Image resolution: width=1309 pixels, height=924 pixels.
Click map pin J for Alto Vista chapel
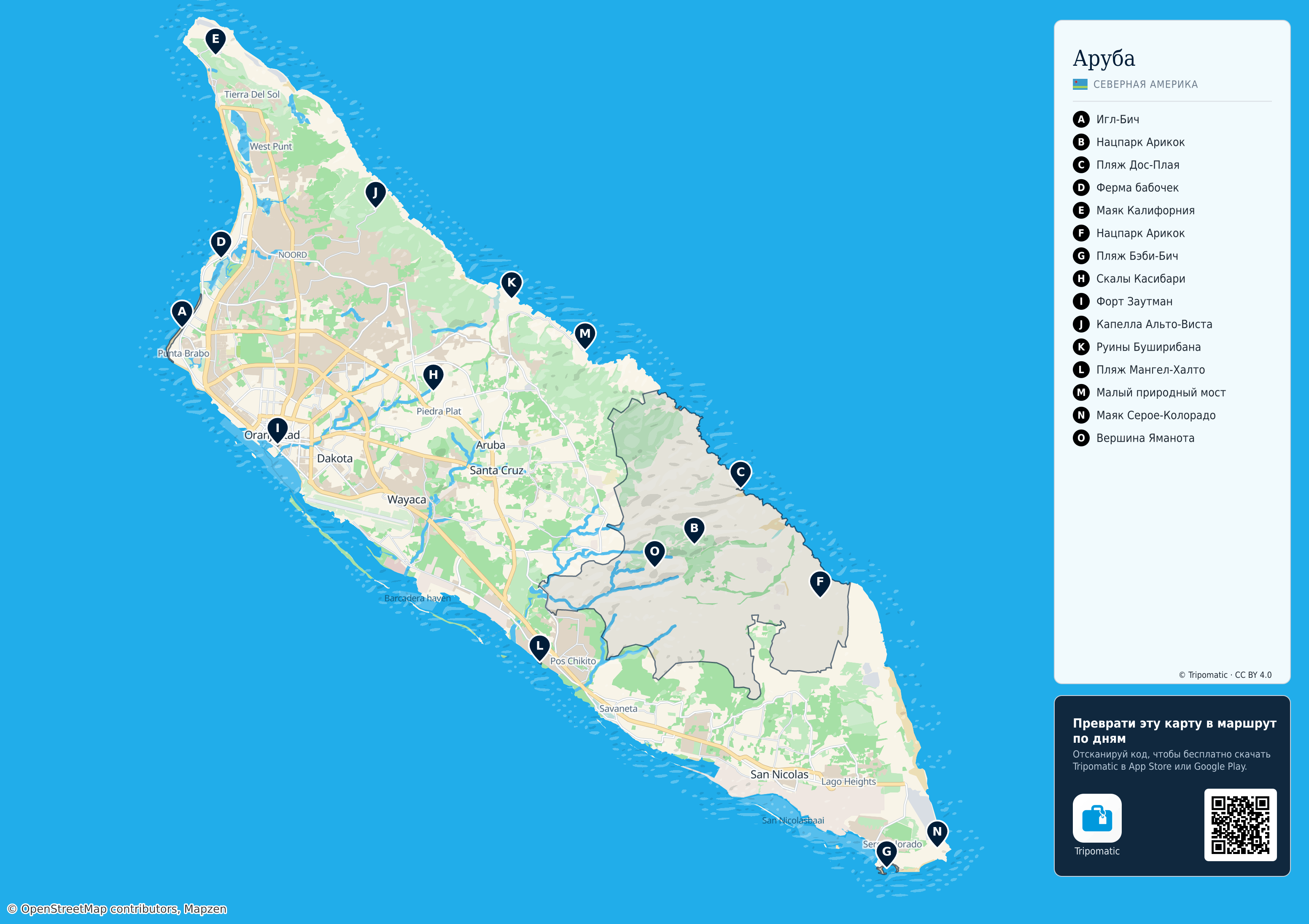pyautogui.click(x=375, y=194)
